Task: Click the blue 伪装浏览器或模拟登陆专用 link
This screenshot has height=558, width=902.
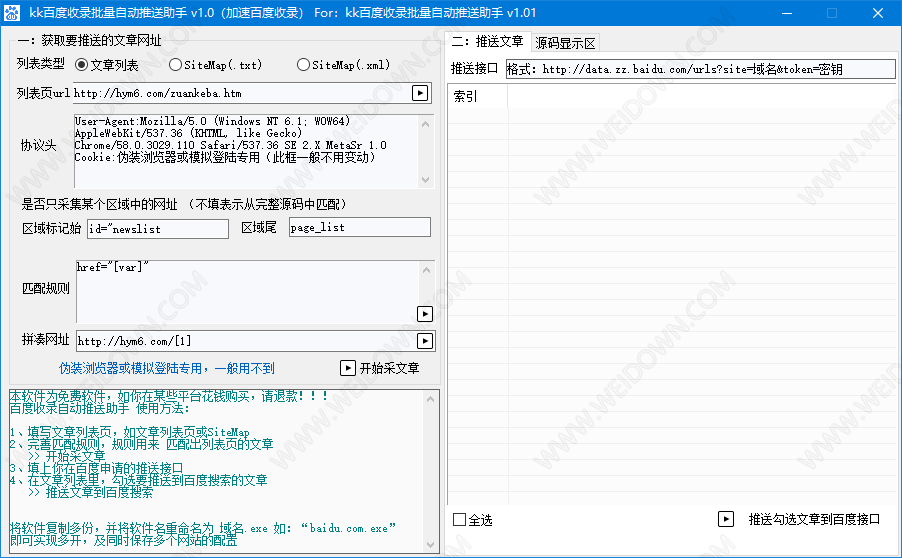Action: click(167, 368)
